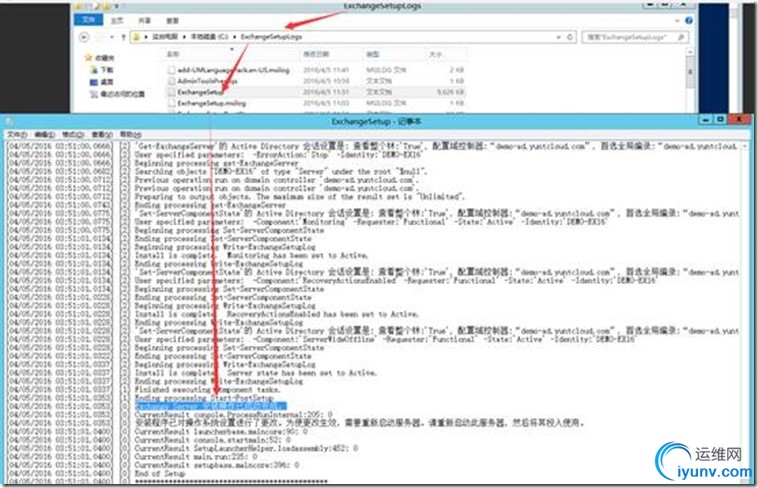Click the Back arrow in the Explorer window

[84, 37]
